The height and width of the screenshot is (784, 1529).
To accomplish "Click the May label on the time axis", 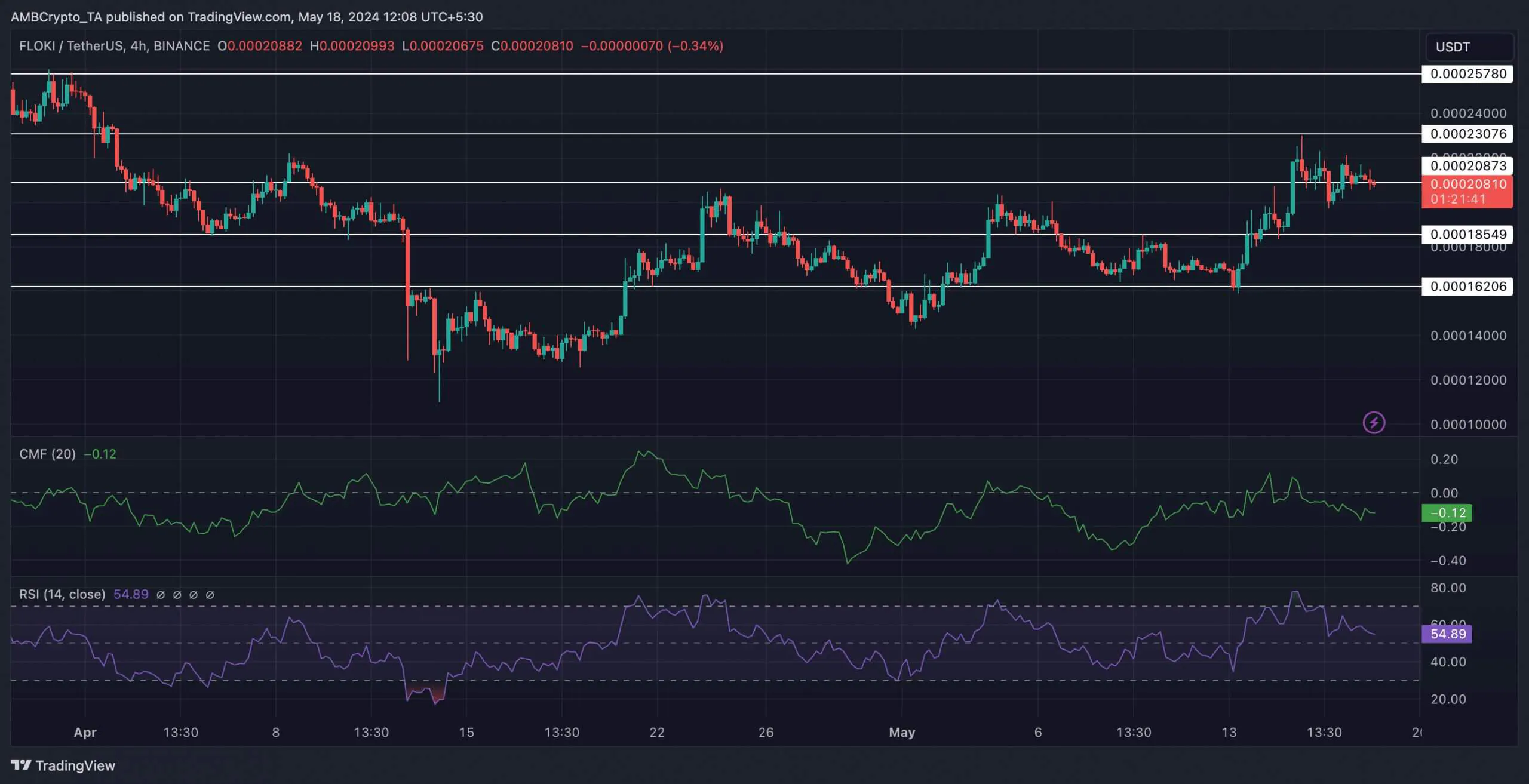I will (902, 732).
